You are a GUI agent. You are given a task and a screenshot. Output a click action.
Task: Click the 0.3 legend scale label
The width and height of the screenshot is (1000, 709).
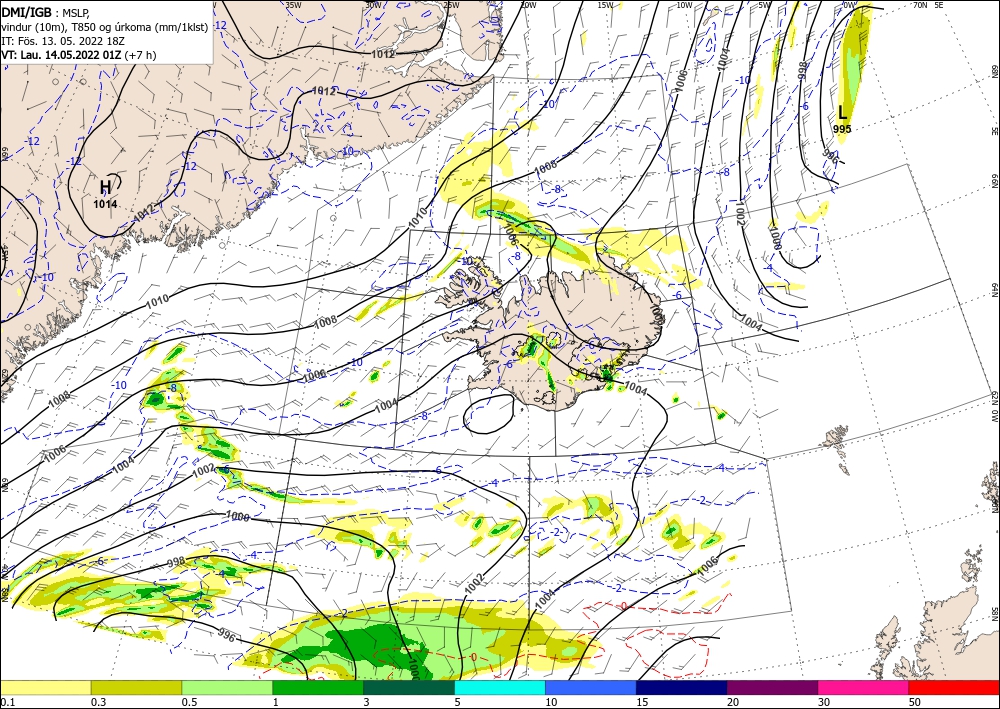(98, 702)
